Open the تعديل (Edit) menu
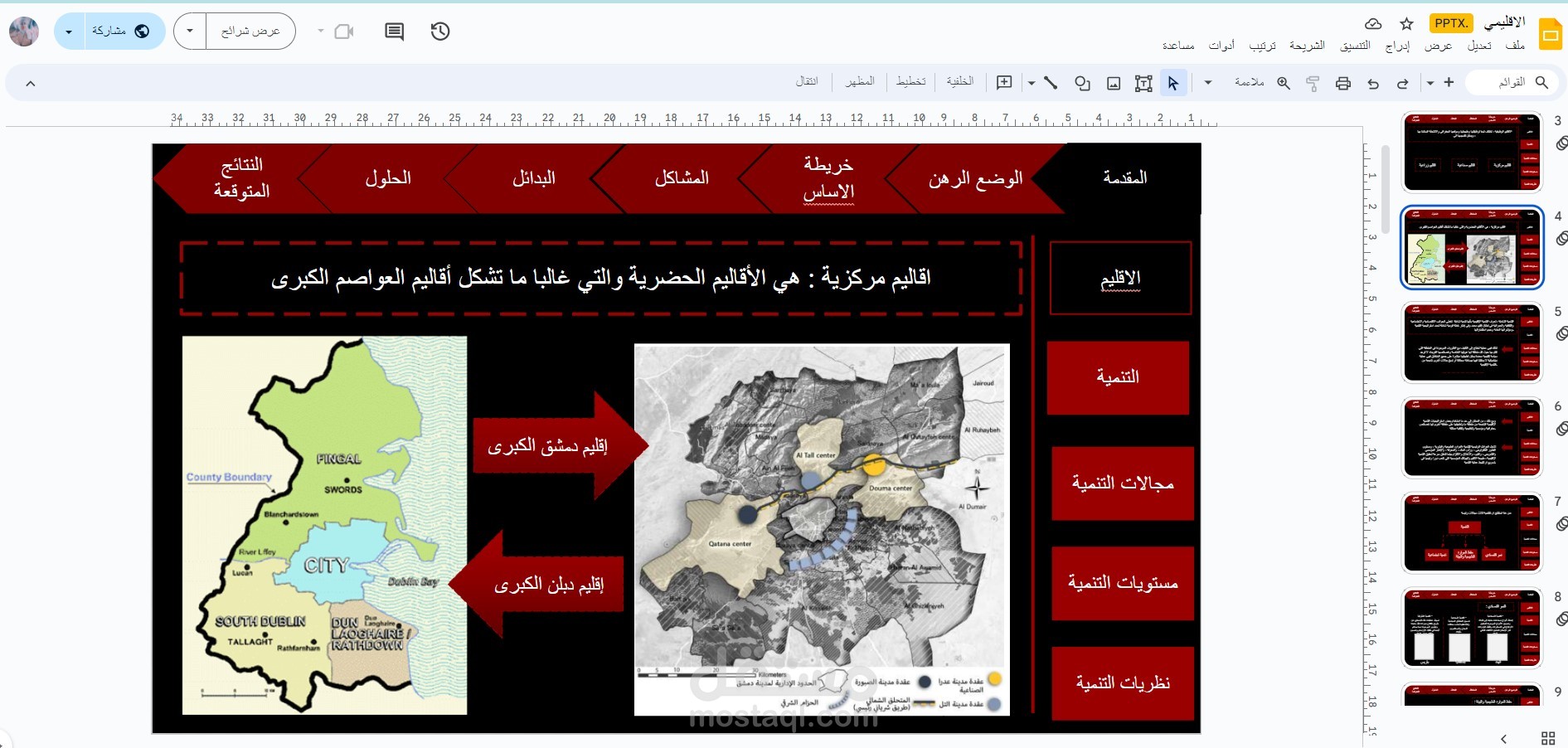1568x748 pixels. point(1479,46)
